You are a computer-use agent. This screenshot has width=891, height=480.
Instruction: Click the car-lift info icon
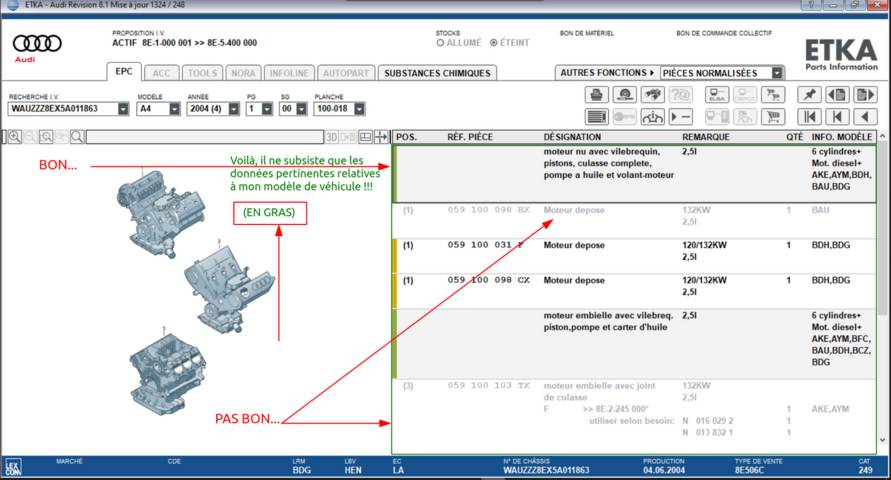(x=652, y=117)
